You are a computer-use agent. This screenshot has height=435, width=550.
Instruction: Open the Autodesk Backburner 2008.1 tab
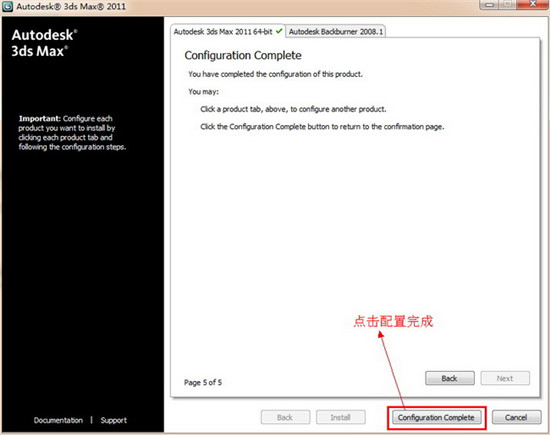pos(336,32)
